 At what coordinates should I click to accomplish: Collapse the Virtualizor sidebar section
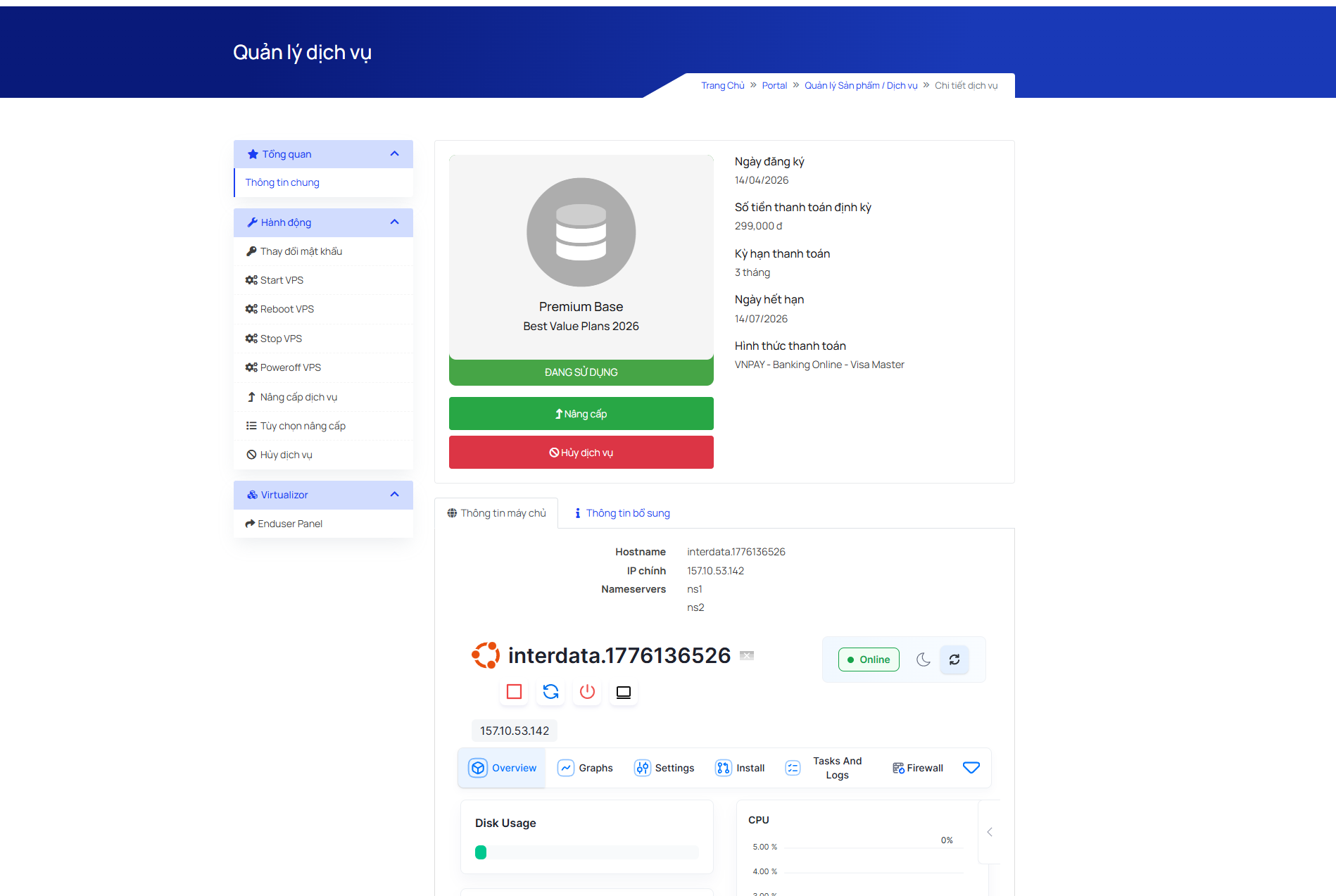[394, 495]
